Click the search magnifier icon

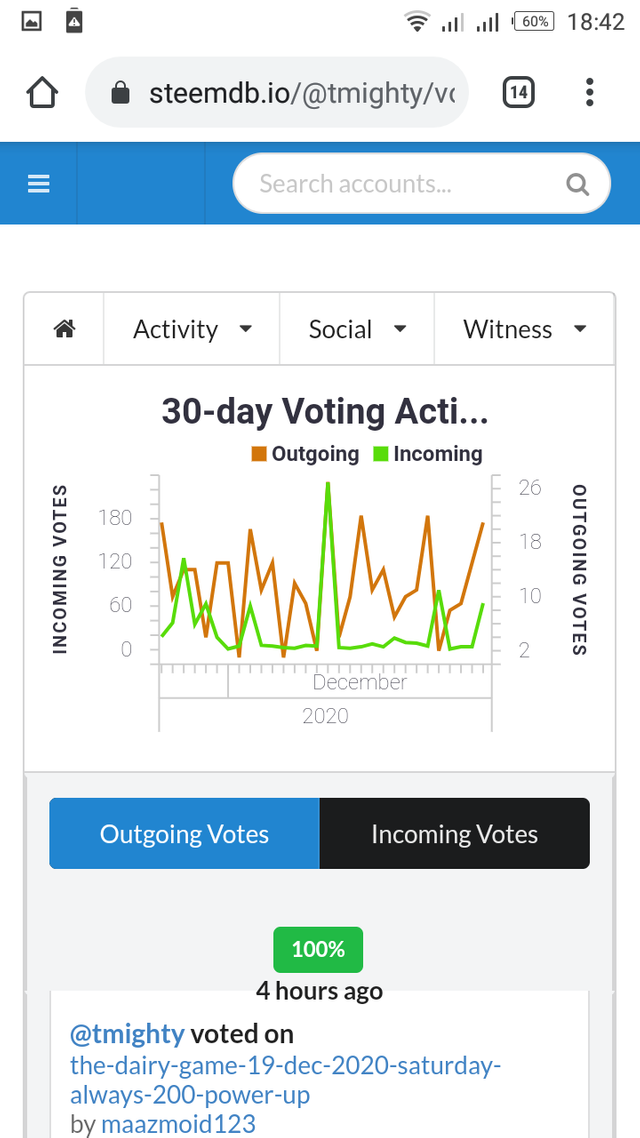[x=577, y=184]
